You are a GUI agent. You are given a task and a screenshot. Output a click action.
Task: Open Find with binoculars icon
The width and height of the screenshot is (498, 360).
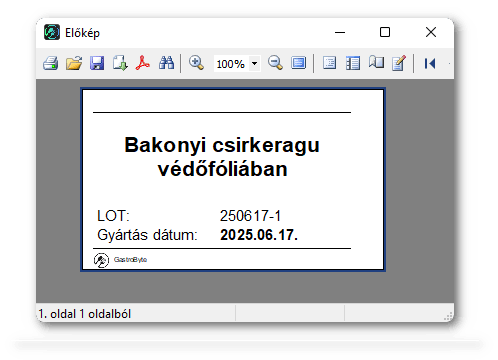click(166, 63)
